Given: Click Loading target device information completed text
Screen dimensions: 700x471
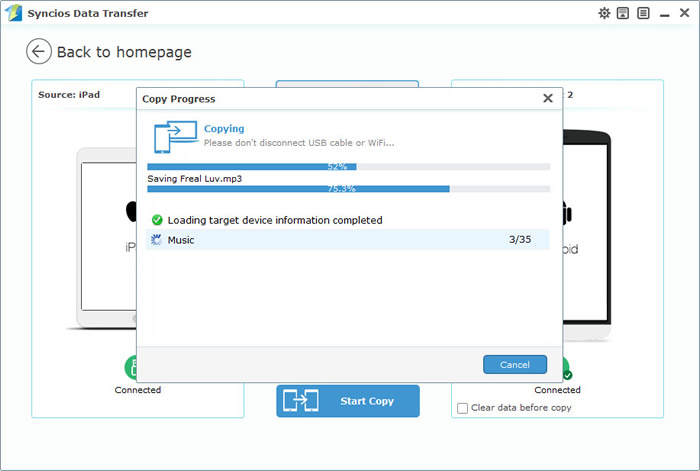Looking at the screenshot, I should click(275, 220).
